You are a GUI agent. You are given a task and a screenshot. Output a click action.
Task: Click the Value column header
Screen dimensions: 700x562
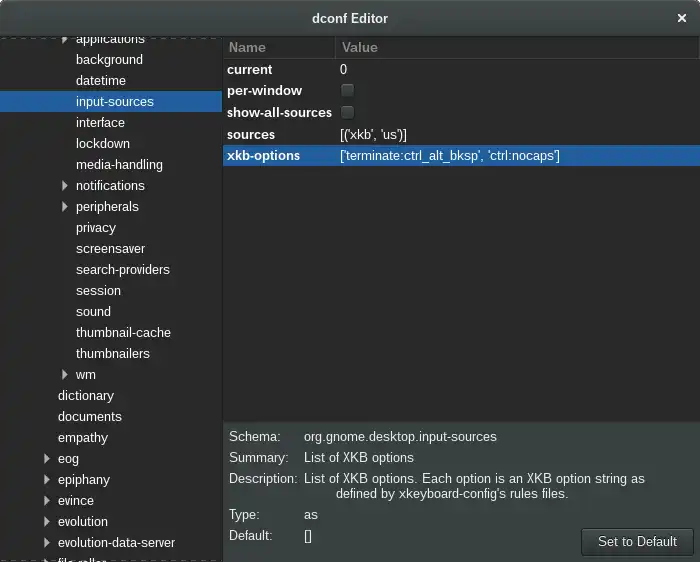(517, 47)
